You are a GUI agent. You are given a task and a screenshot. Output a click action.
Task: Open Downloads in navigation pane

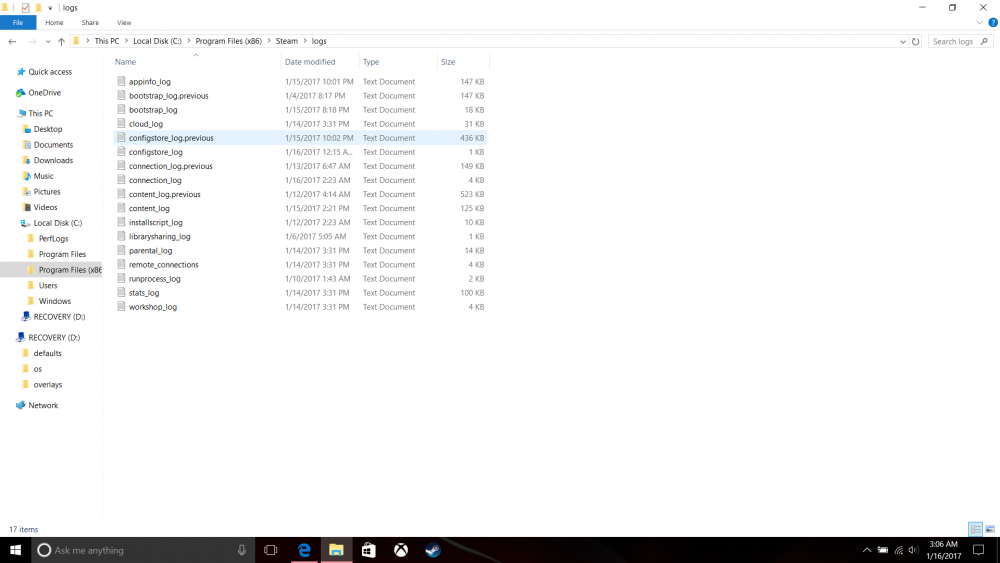click(x=53, y=161)
